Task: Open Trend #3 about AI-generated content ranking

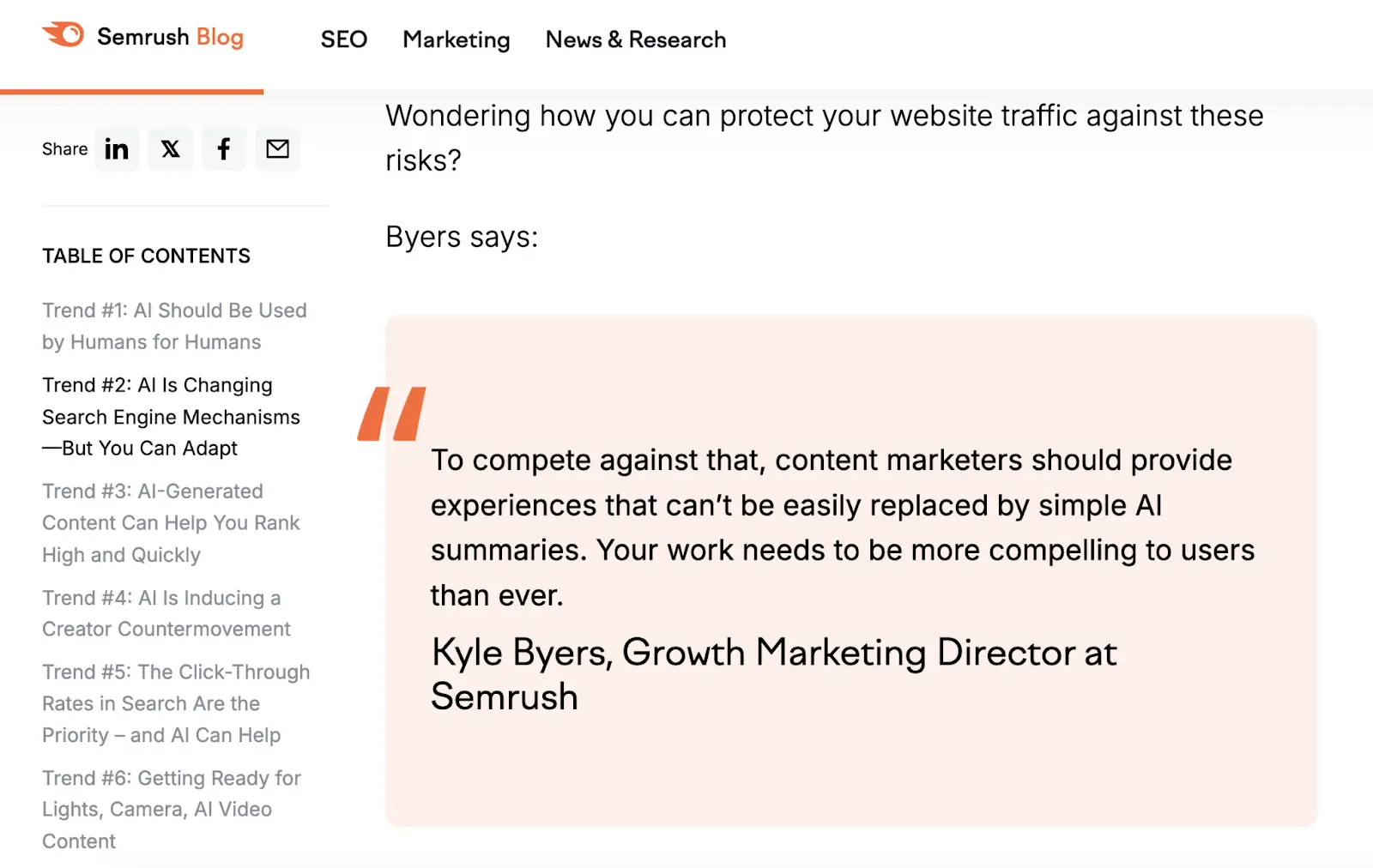Action: point(171,522)
